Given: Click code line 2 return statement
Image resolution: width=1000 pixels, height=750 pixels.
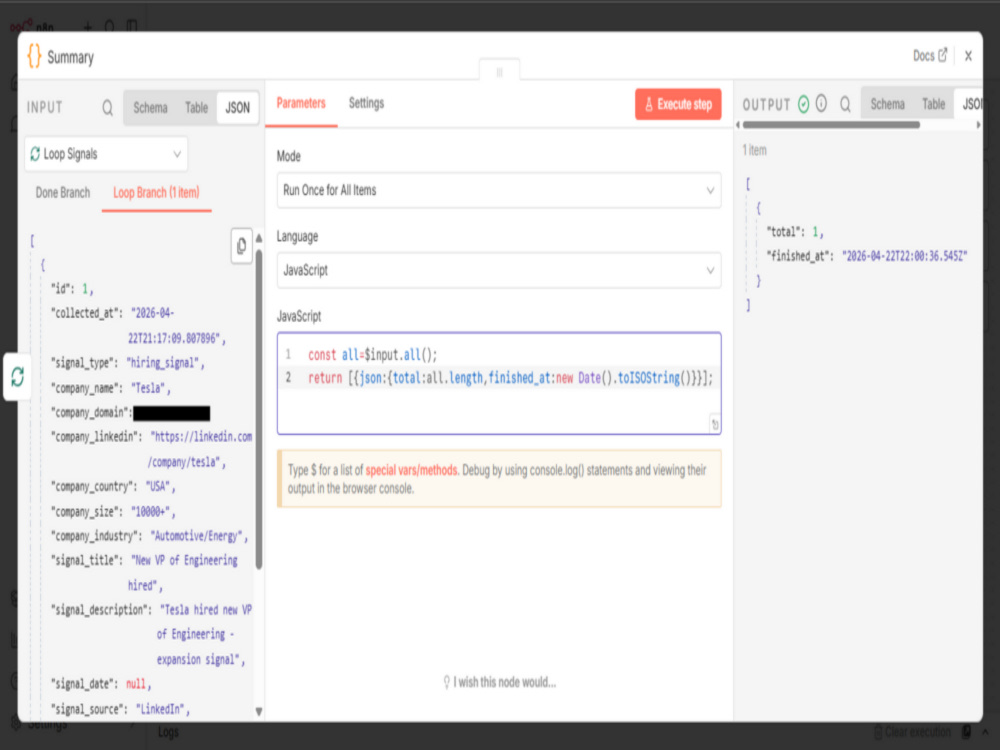Looking at the screenshot, I should [510, 378].
